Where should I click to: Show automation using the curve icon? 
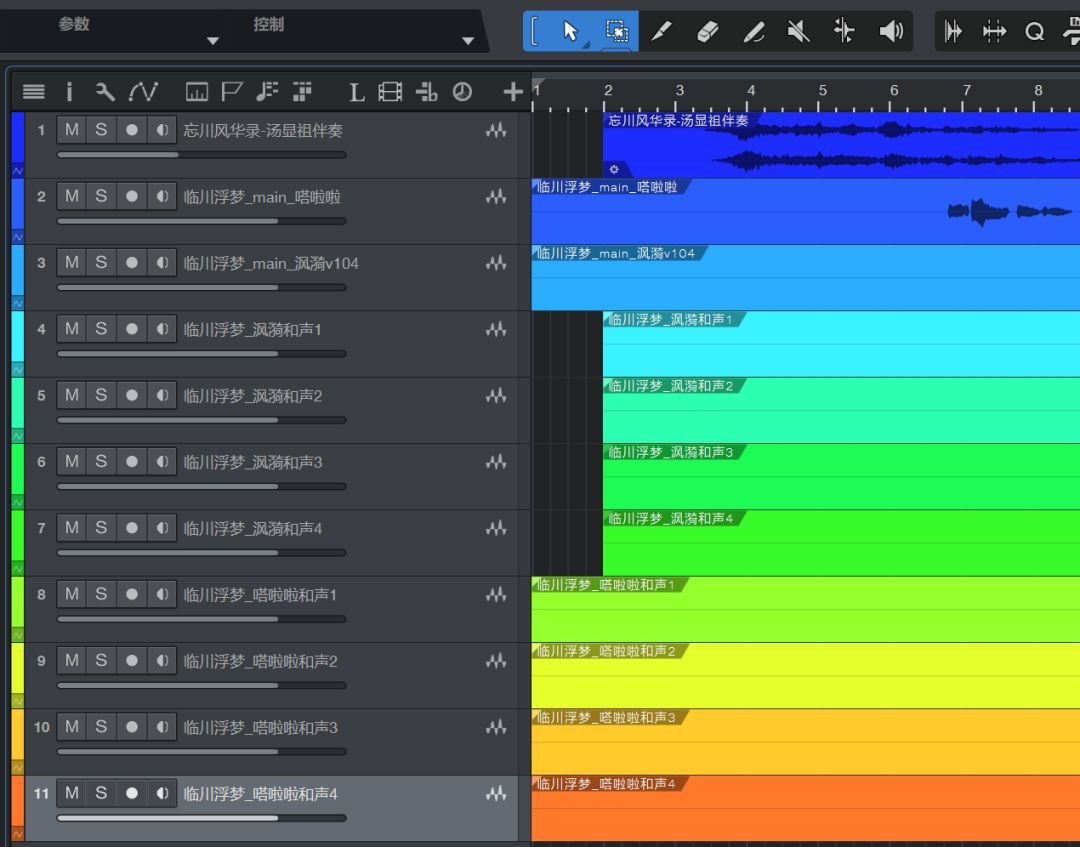[143, 92]
